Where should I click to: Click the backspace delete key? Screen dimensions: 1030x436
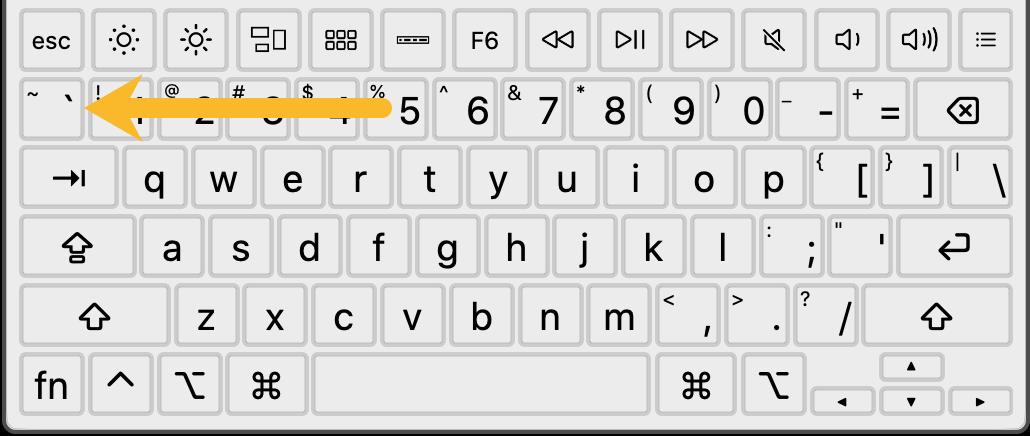pyautogui.click(x=963, y=110)
